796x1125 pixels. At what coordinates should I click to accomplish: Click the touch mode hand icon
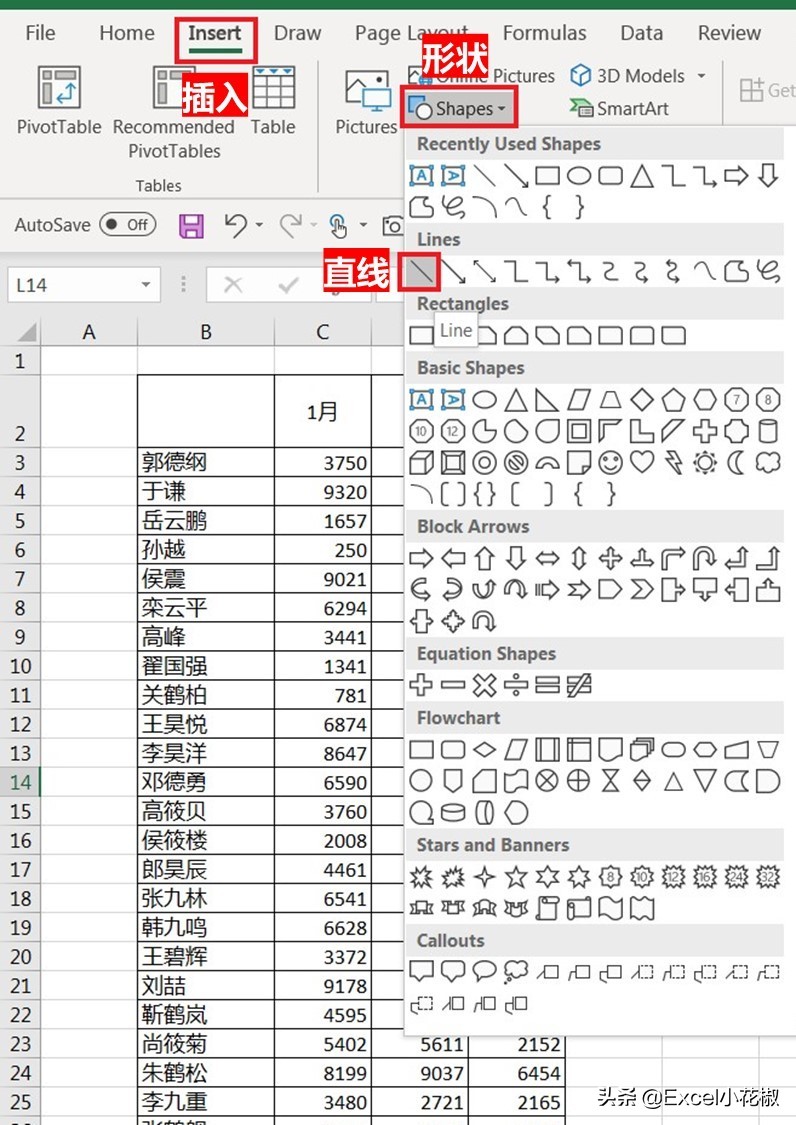pyautogui.click(x=338, y=225)
